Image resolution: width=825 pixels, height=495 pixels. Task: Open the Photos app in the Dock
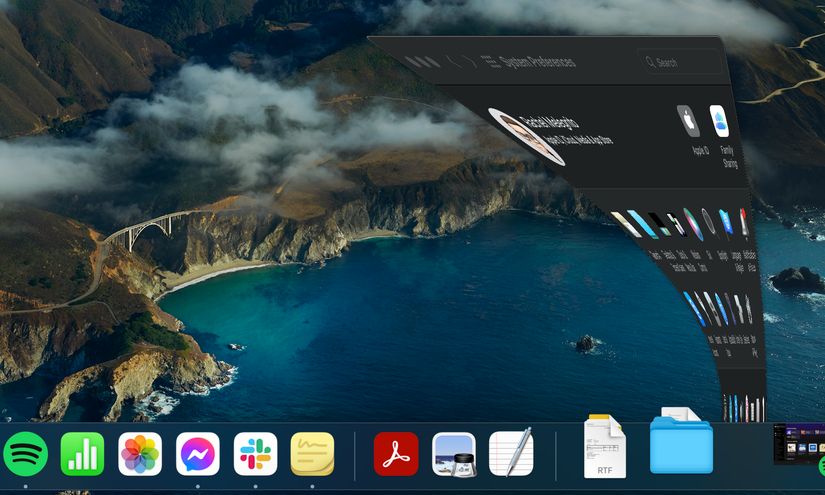(140, 454)
